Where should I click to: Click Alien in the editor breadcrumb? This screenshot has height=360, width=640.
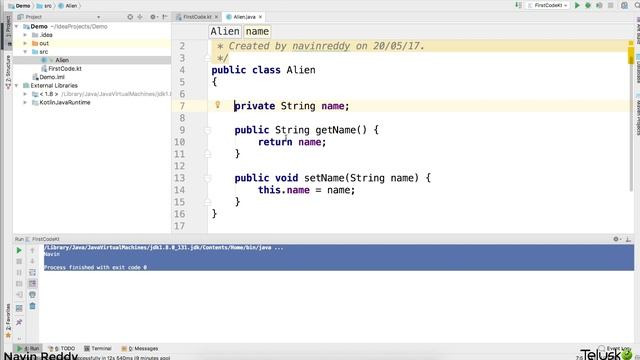pos(225,31)
